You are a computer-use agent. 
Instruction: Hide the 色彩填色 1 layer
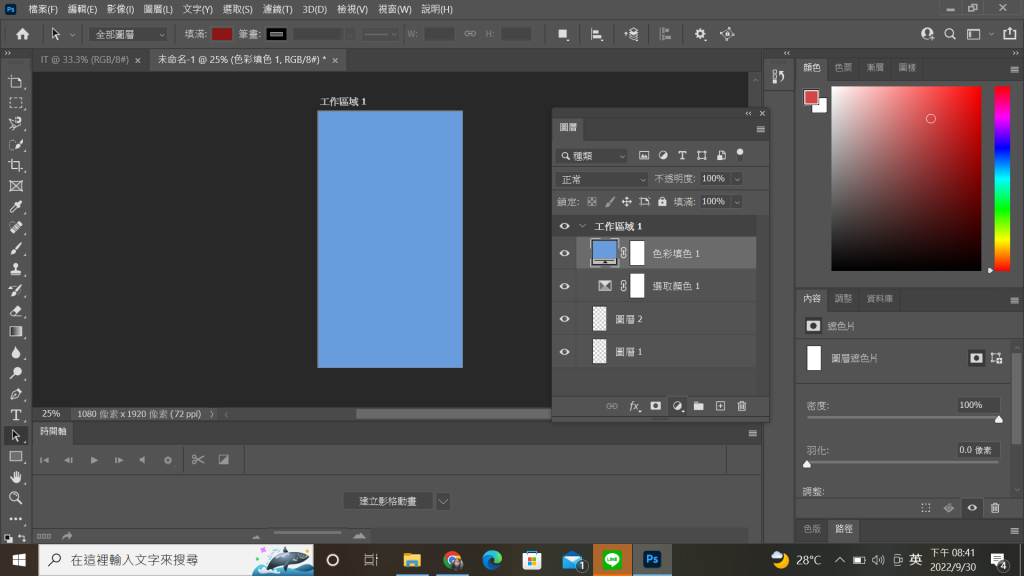[564, 253]
